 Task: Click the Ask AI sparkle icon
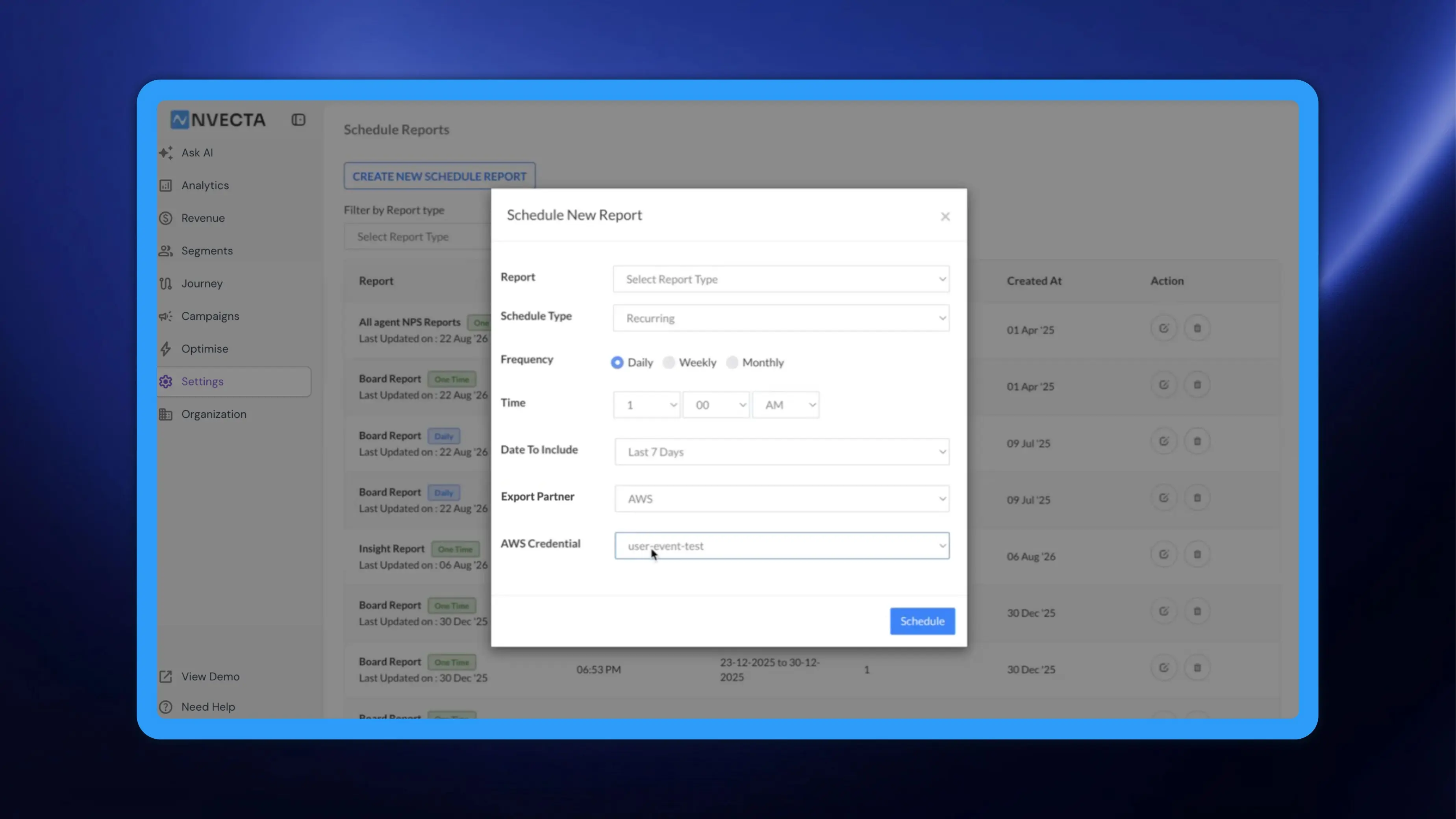pos(166,153)
